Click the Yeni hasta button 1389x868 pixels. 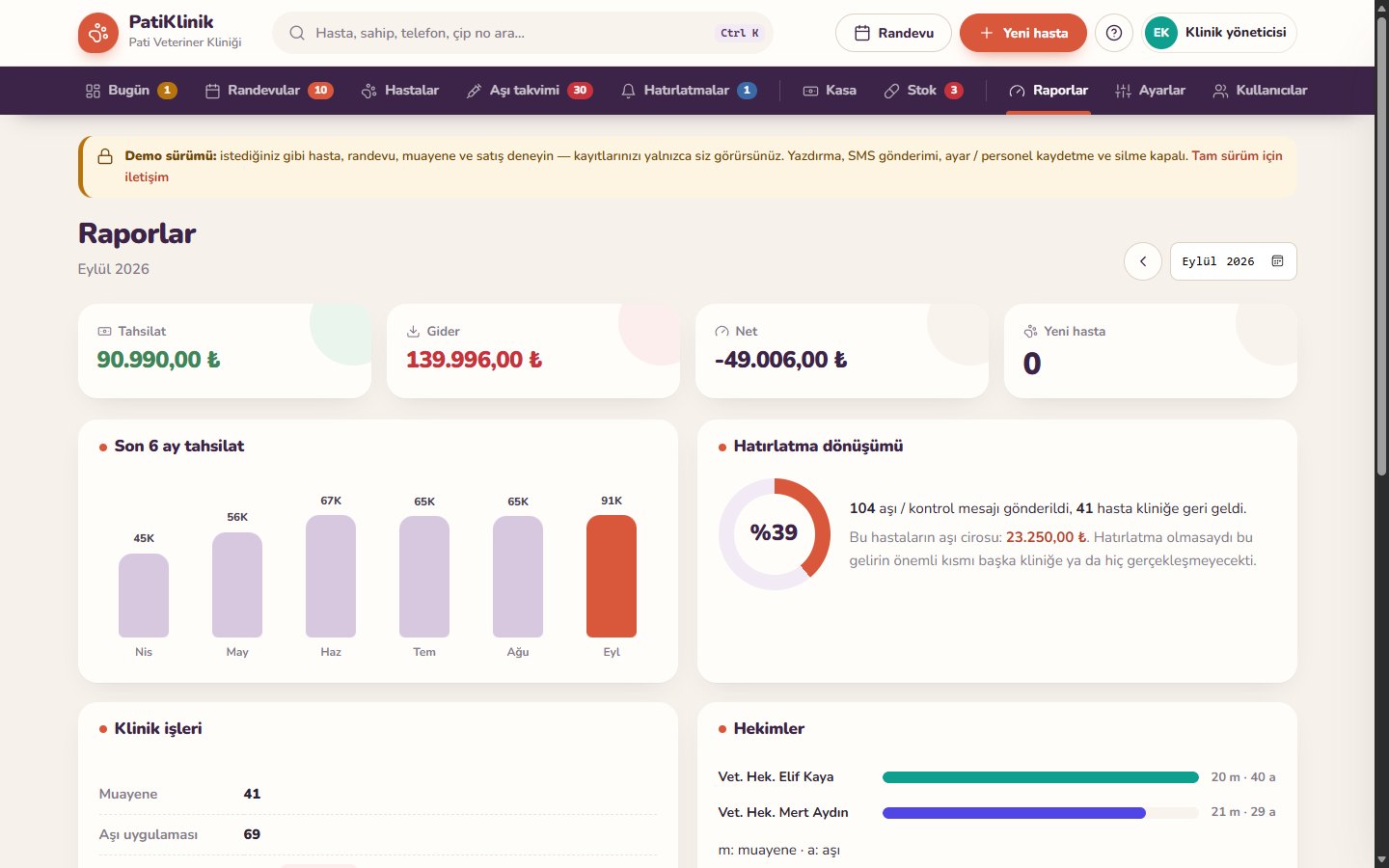(x=1023, y=33)
